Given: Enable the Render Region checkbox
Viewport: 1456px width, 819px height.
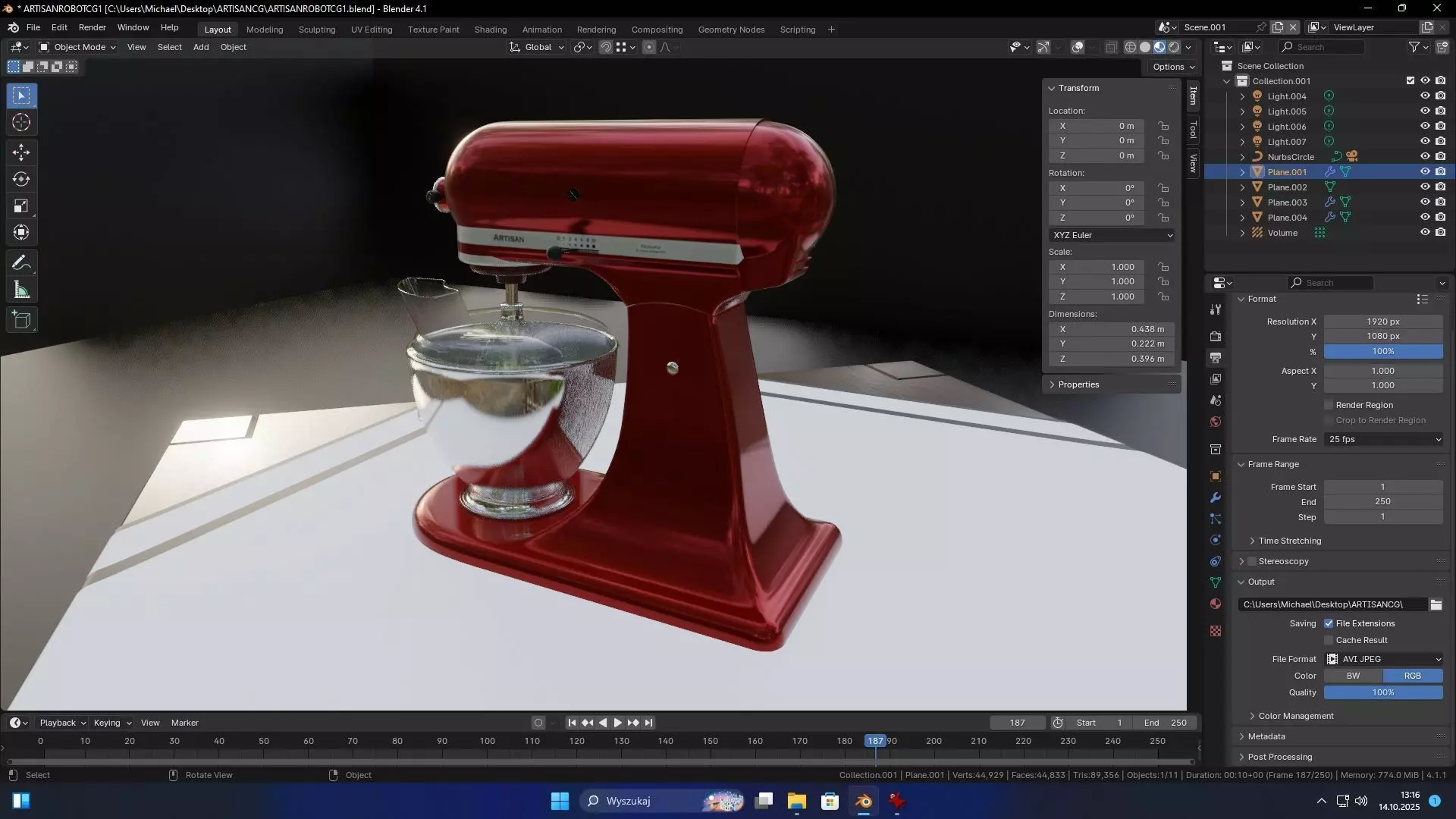Looking at the screenshot, I should pyautogui.click(x=1329, y=405).
